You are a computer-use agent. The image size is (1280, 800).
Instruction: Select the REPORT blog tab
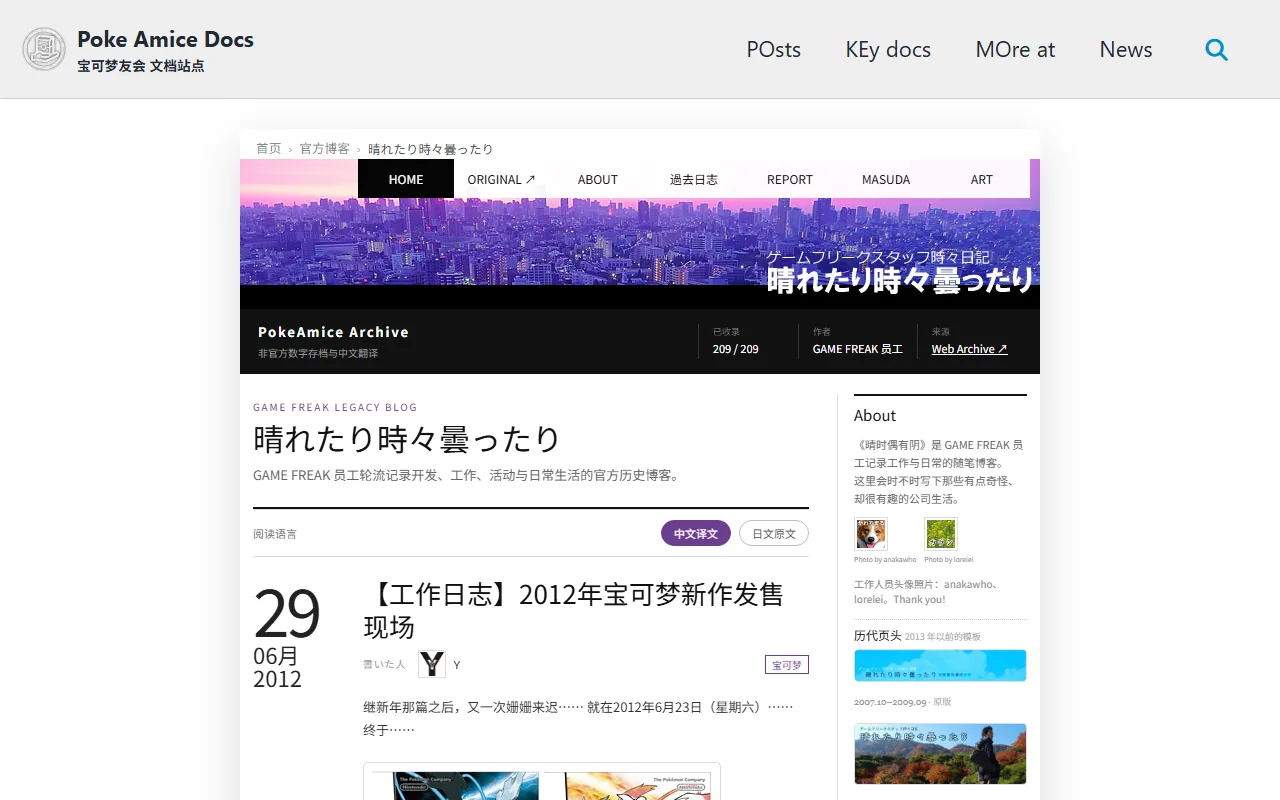pyautogui.click(x=790, y=179)
